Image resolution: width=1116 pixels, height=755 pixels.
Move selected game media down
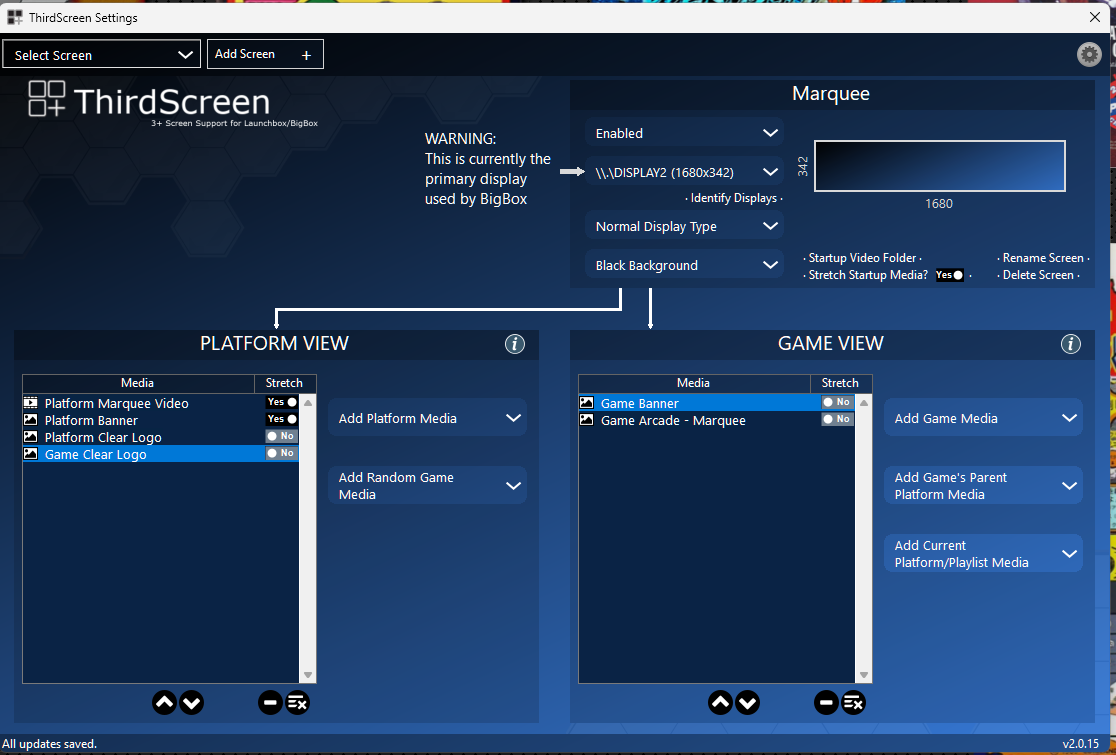[x=747, y=703]
